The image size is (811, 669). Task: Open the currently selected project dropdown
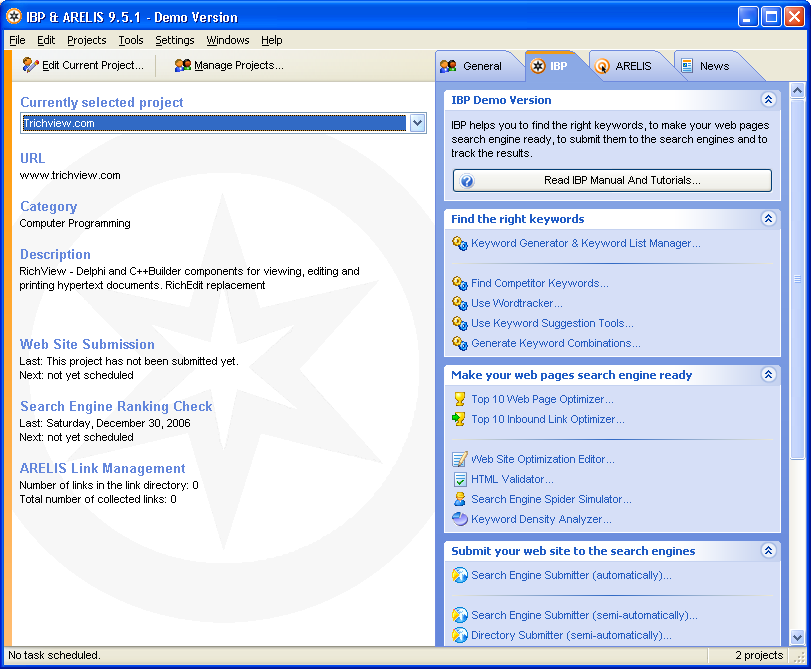click(x=417, y=123)
